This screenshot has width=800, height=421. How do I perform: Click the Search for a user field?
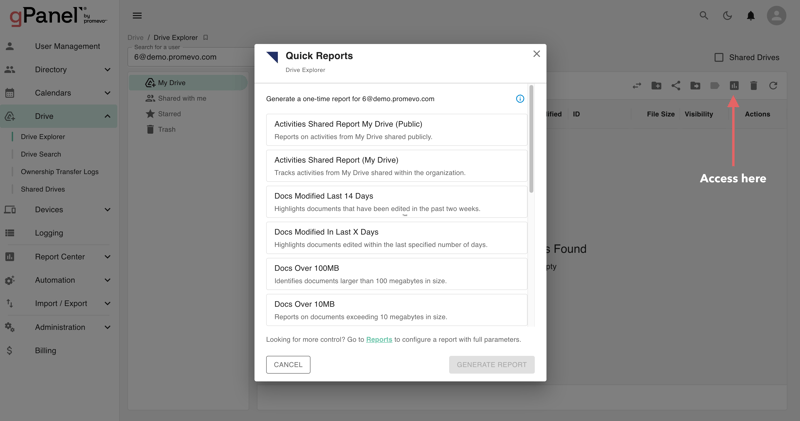(191, 57)
